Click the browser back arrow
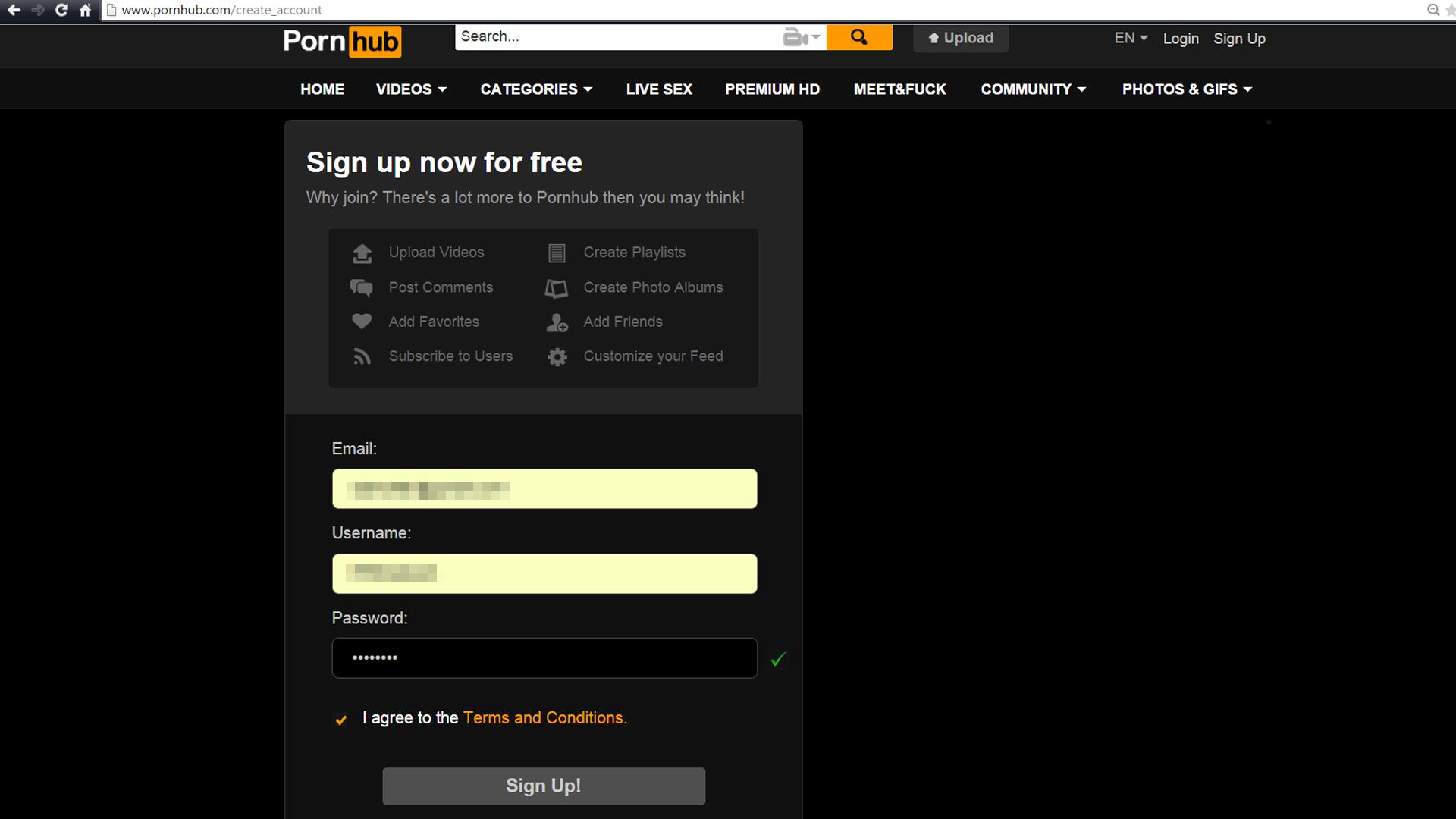1456x819 pixels. [x=14, y=10]
